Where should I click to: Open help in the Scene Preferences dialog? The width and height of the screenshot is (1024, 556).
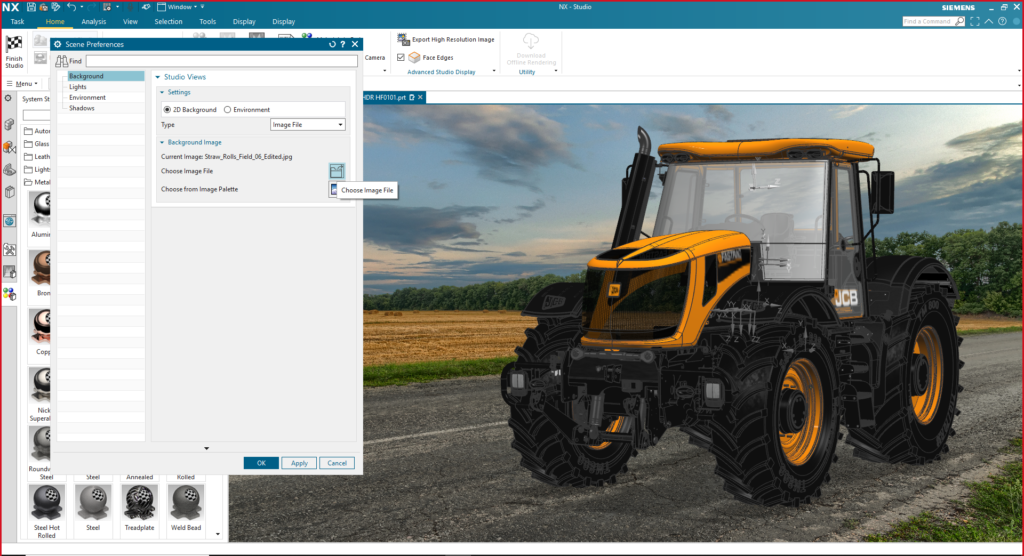(x=343, y=44)
